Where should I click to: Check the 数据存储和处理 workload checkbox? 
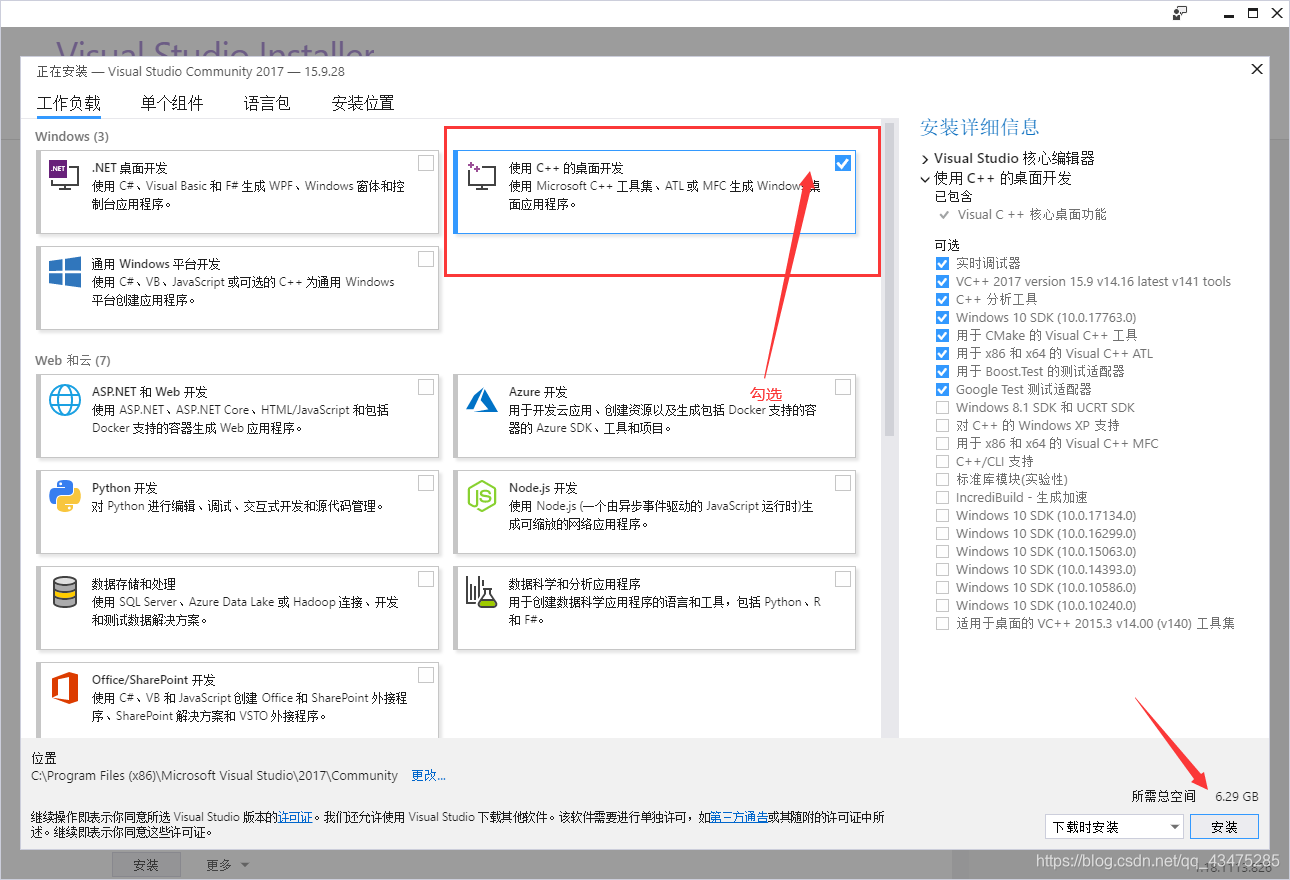[x=426, y=579]
